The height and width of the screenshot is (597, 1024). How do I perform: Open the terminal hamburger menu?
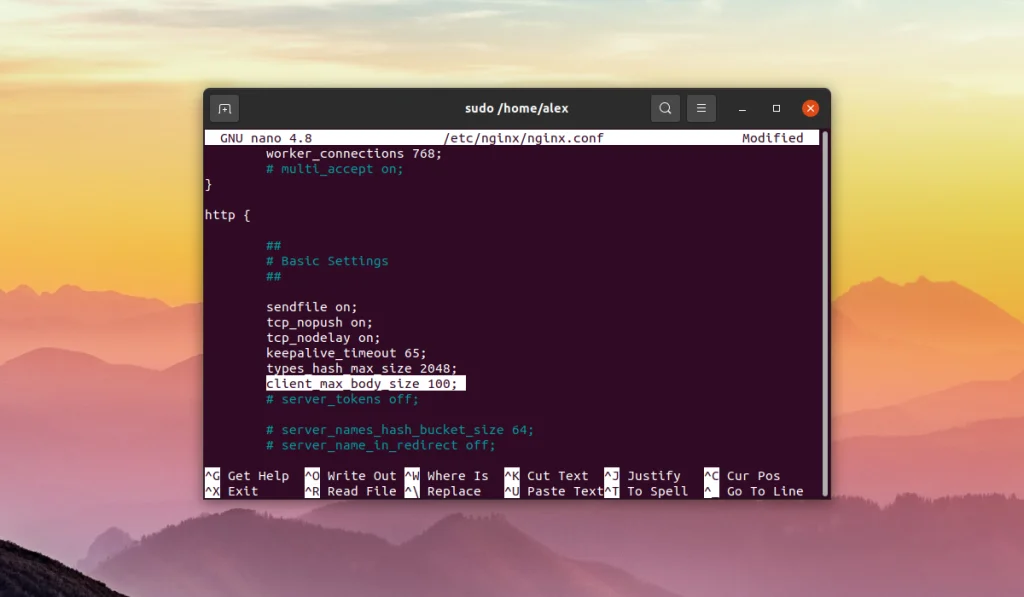pyautogui.click(x=701, y=108)
